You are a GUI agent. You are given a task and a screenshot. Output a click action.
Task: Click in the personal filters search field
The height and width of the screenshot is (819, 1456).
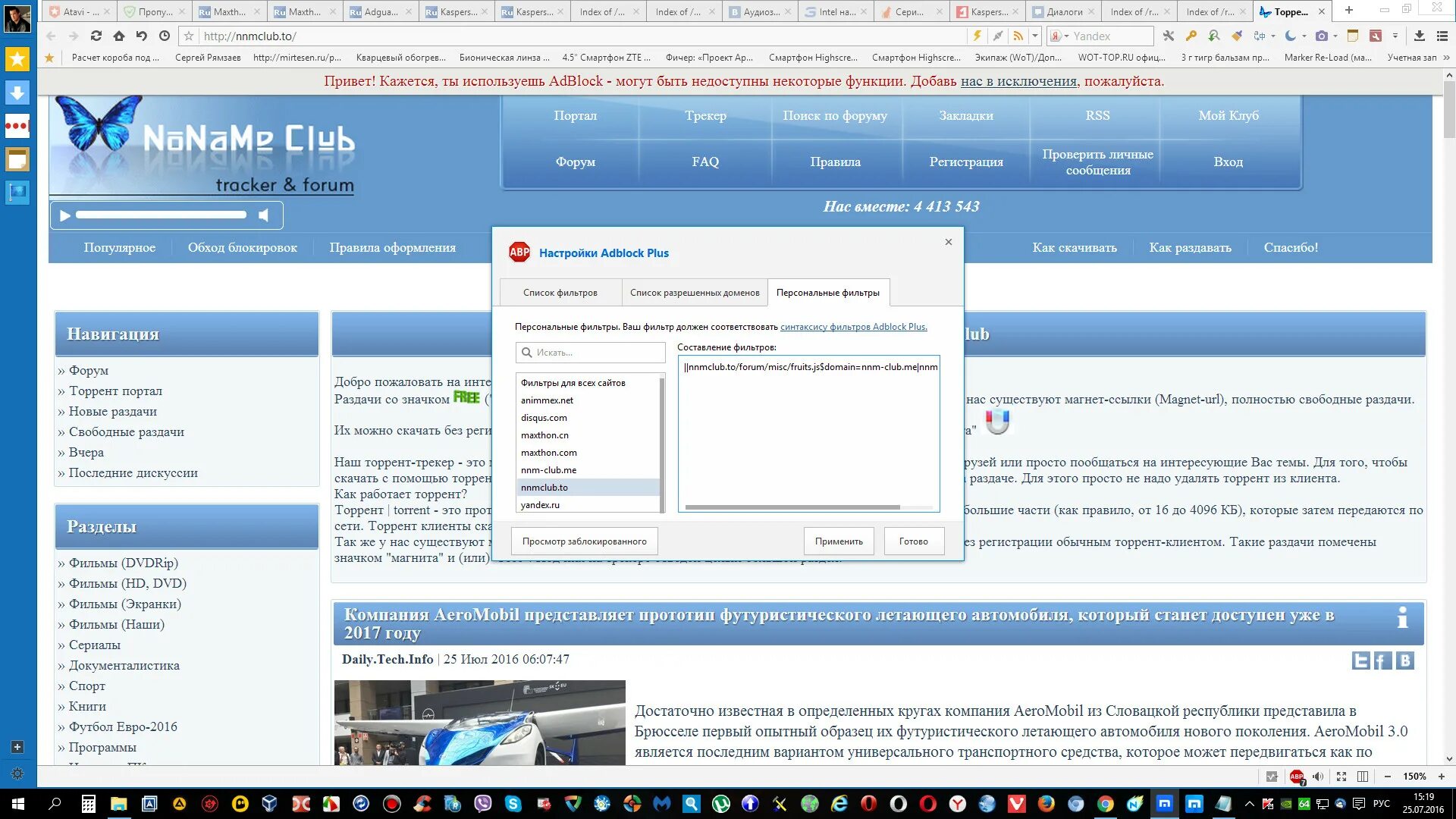click(x=590, y=352)
